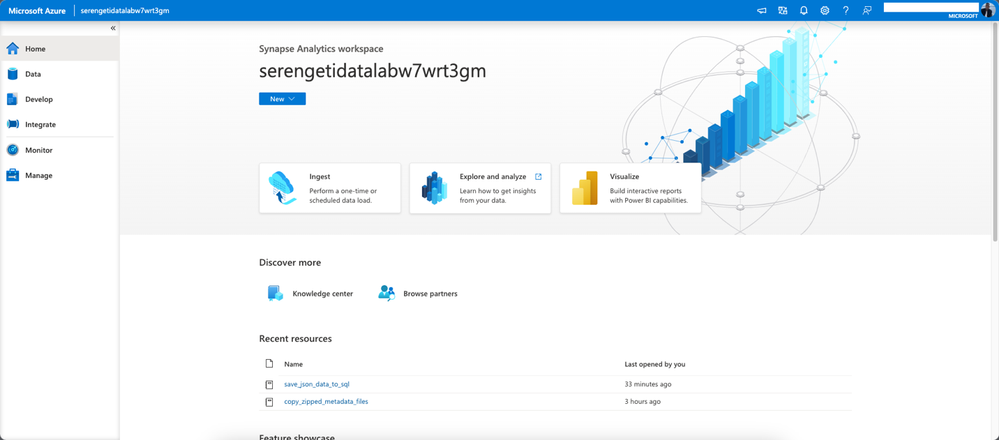Open the Manage hub toolbox icon

[x=12, y=176]
